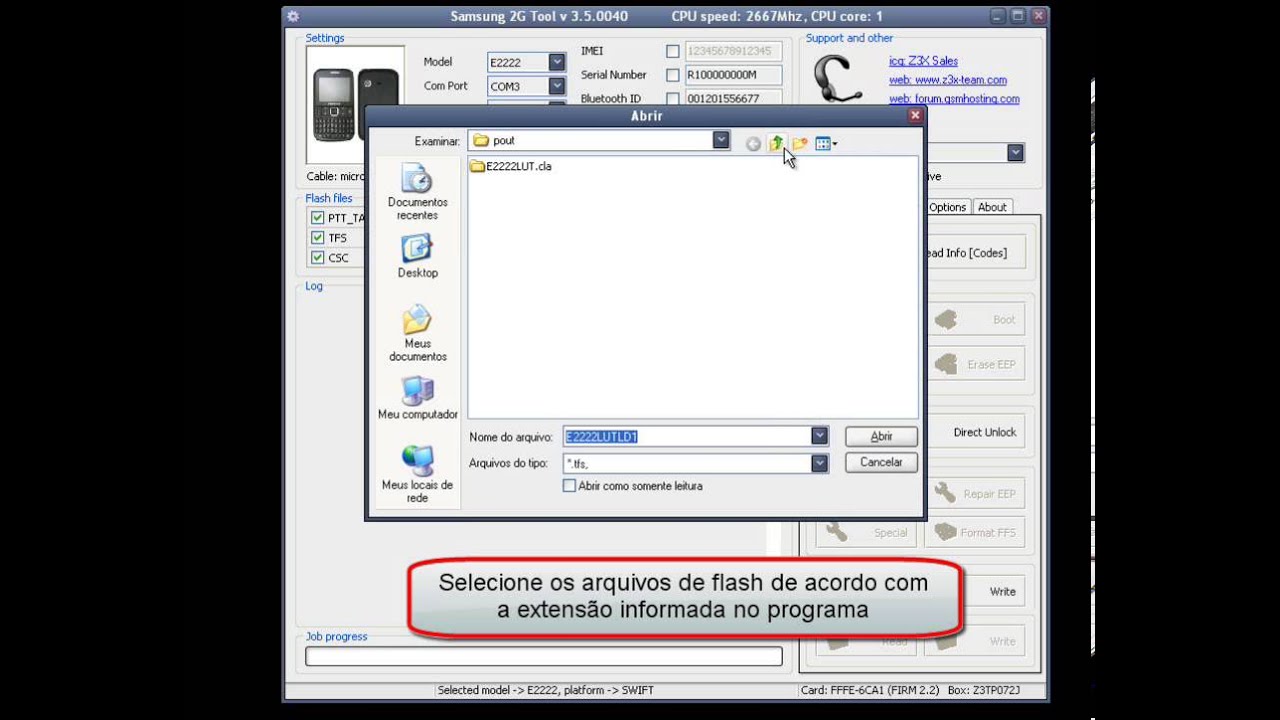Viewport: 1280px width, 720px height.
Task: Click the Special button
Action: tap(868, 533)
